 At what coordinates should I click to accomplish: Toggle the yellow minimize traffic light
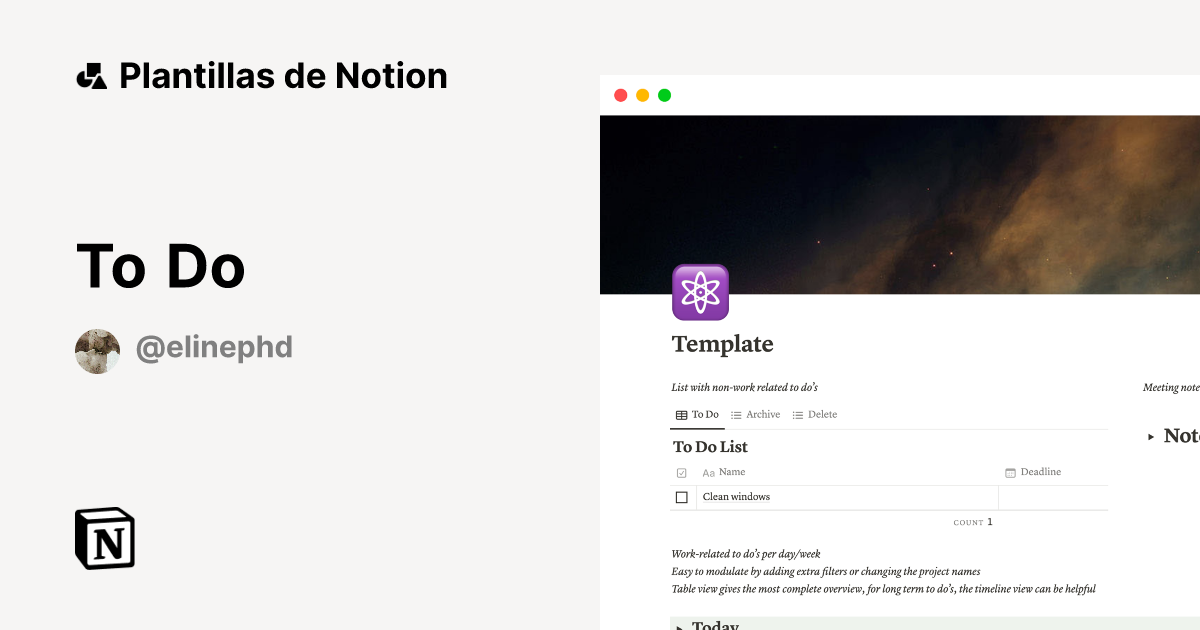641,94
